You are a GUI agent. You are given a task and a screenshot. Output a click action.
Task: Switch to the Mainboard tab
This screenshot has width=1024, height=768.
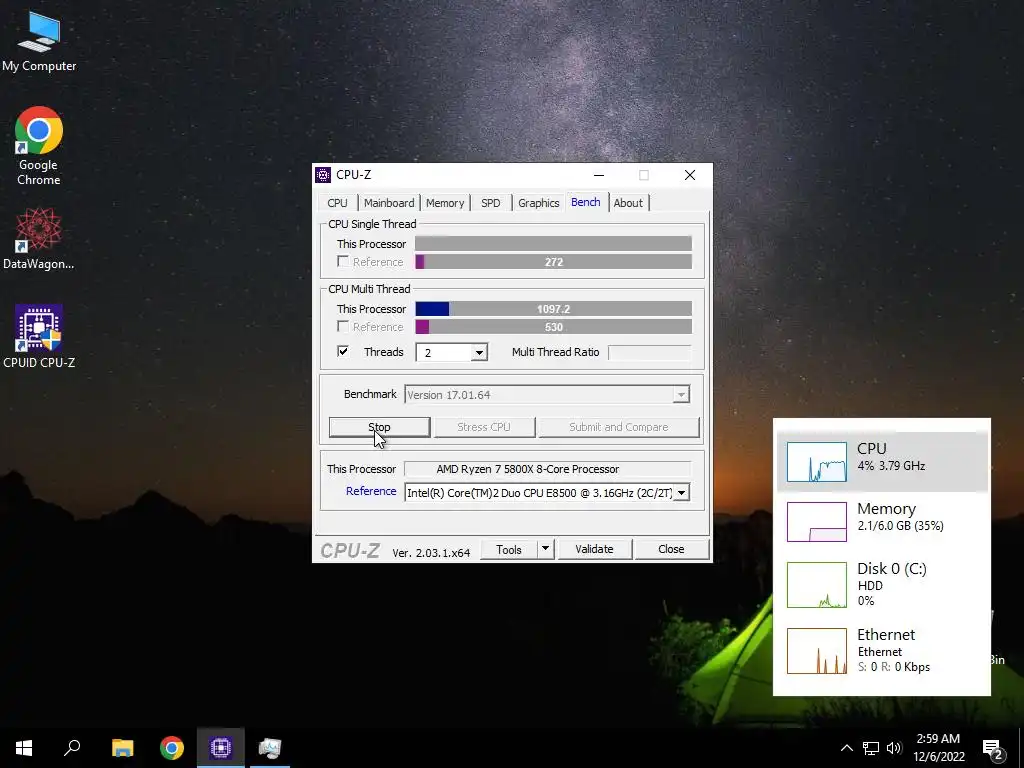(x=389, y=203)
